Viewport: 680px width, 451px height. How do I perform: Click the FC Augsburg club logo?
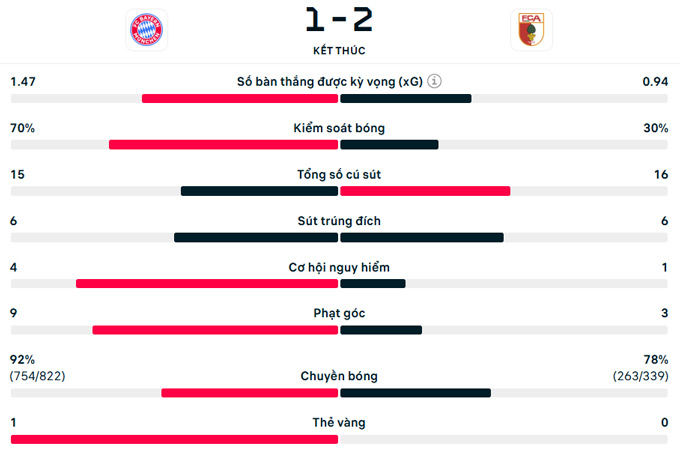click(531, 30)
